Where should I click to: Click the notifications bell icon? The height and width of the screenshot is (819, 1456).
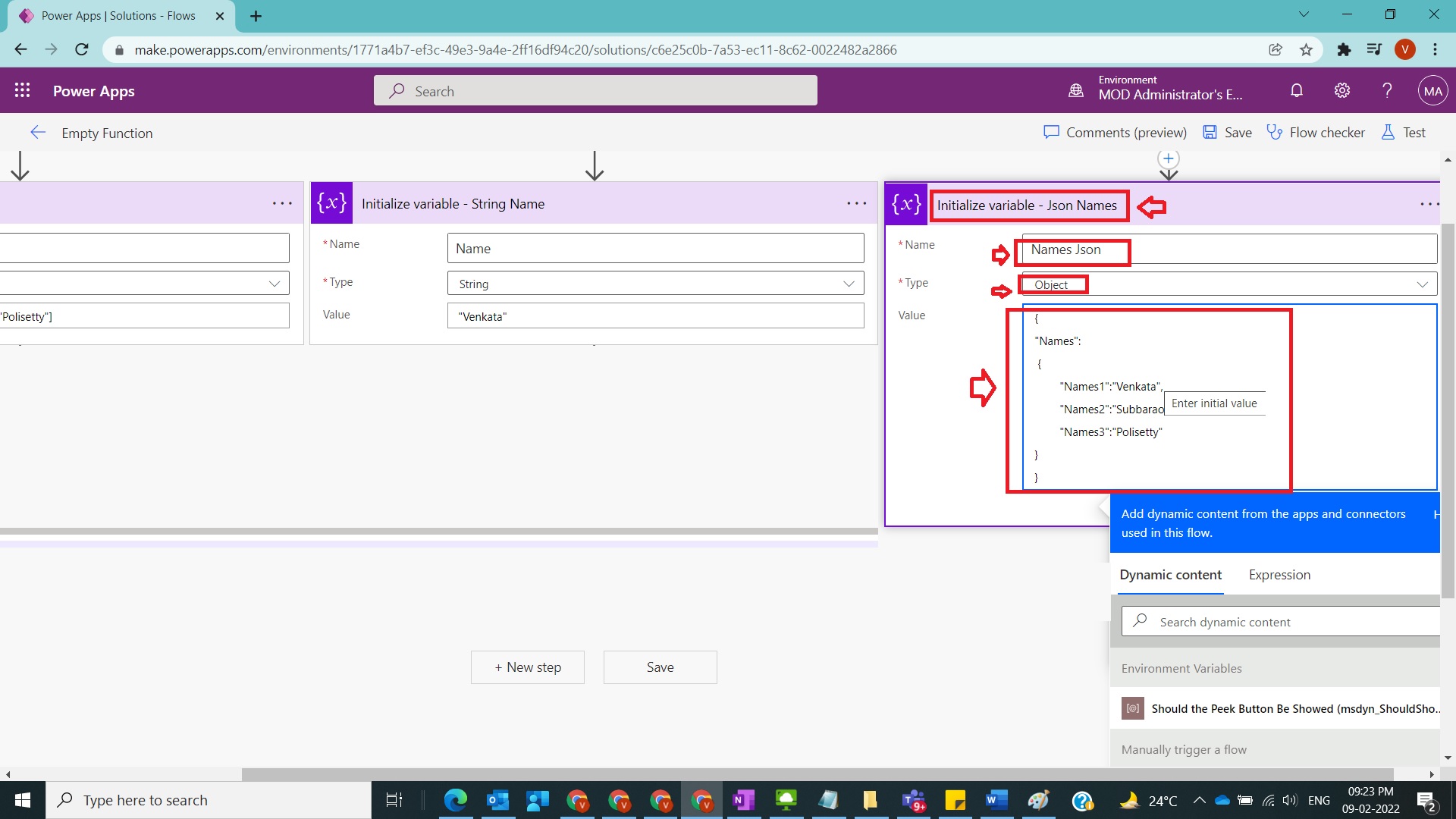tap(1297, 91)
